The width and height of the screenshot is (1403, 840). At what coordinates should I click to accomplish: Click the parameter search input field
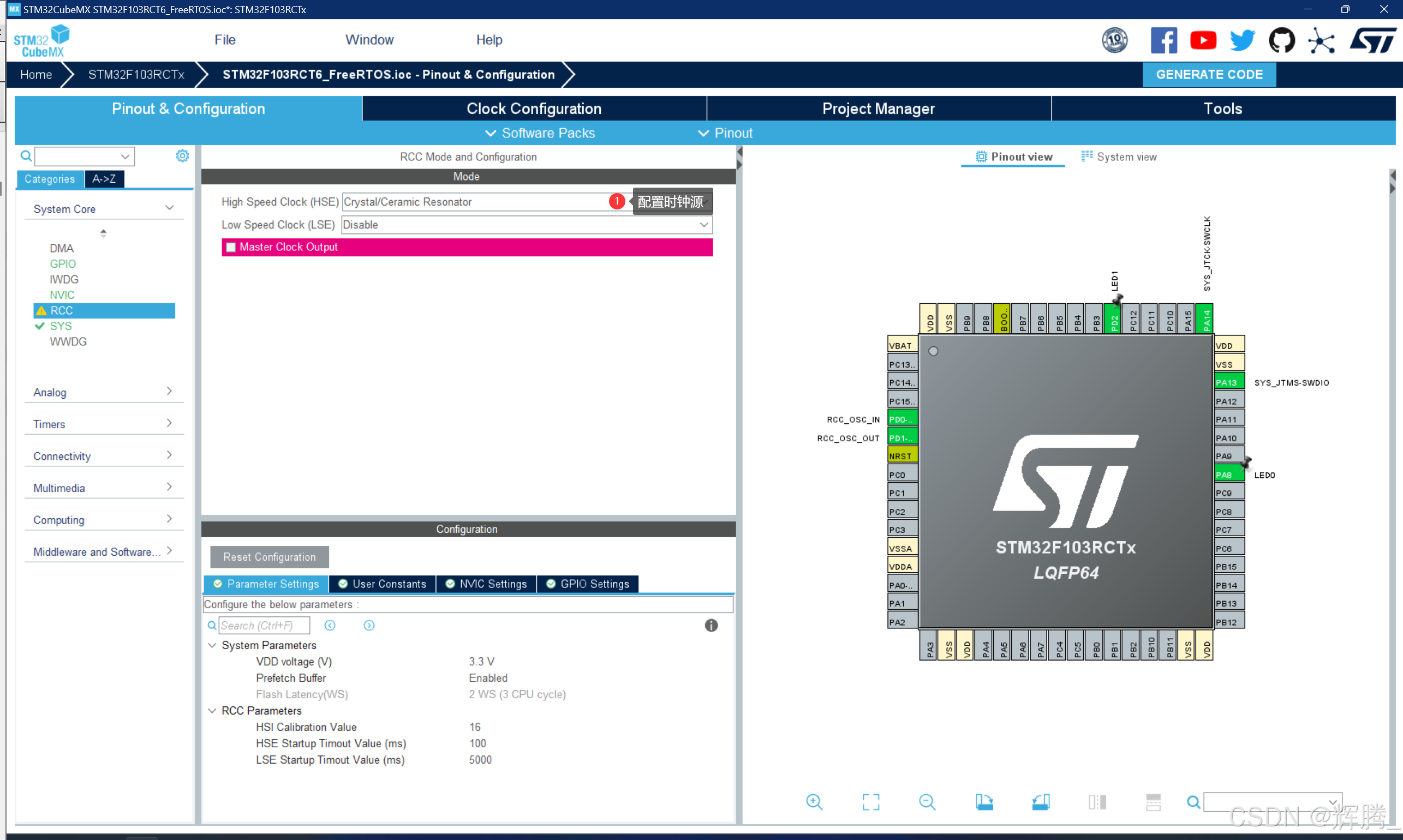(264, 626)
